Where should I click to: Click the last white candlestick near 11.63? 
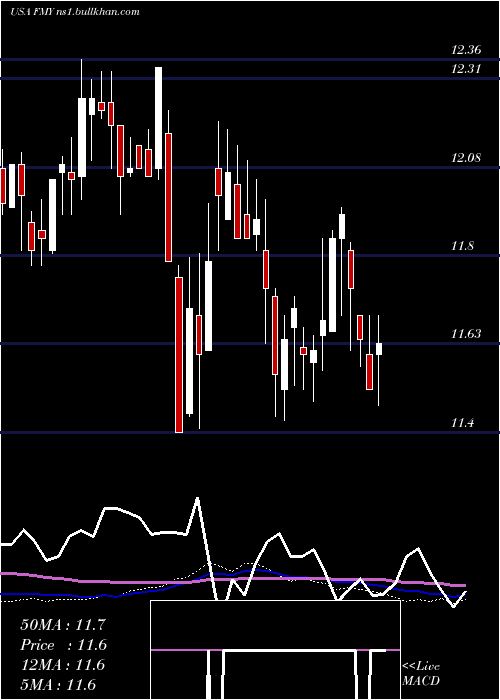click(379, 349)
